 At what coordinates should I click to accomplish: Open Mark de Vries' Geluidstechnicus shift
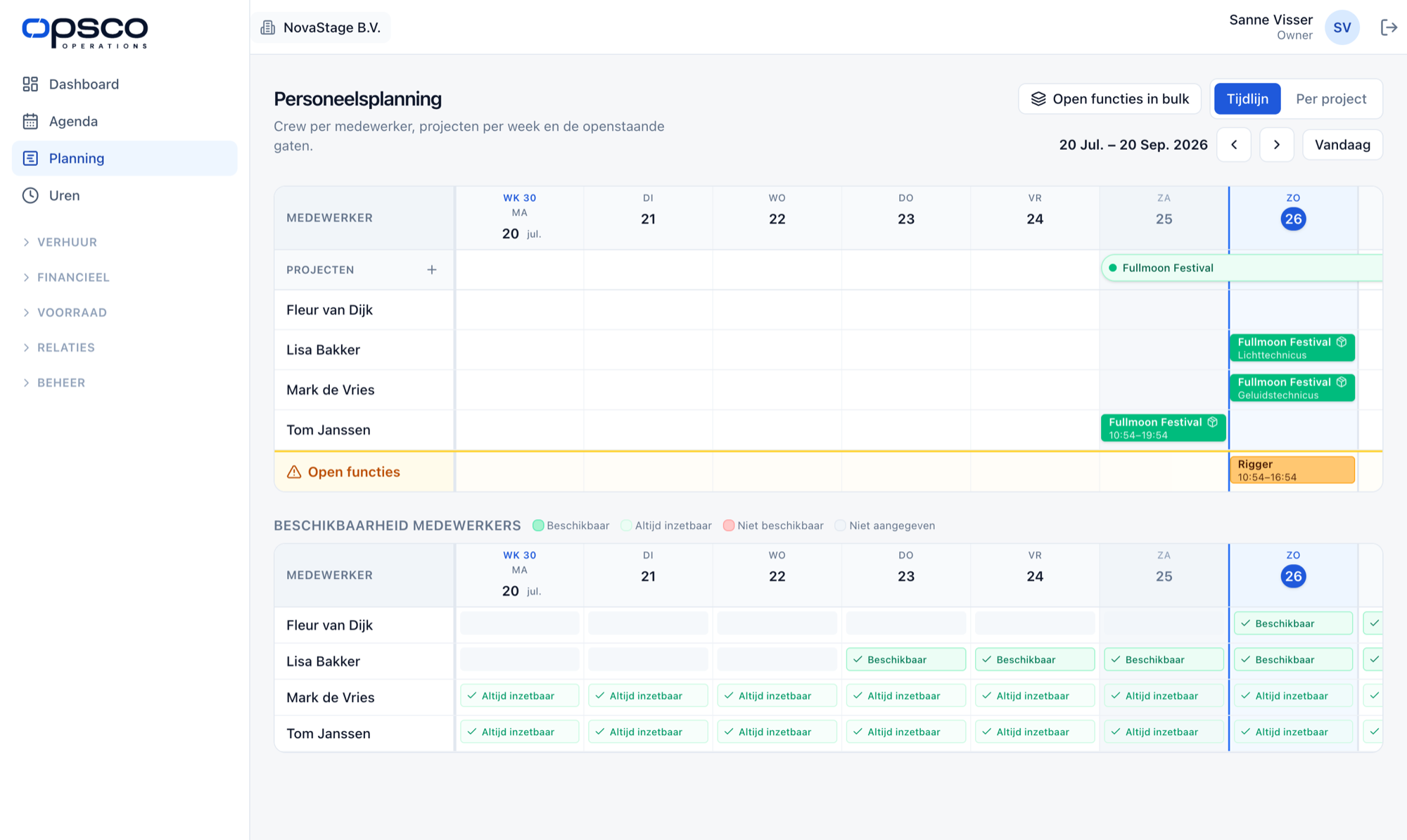tap(1292, 388)
